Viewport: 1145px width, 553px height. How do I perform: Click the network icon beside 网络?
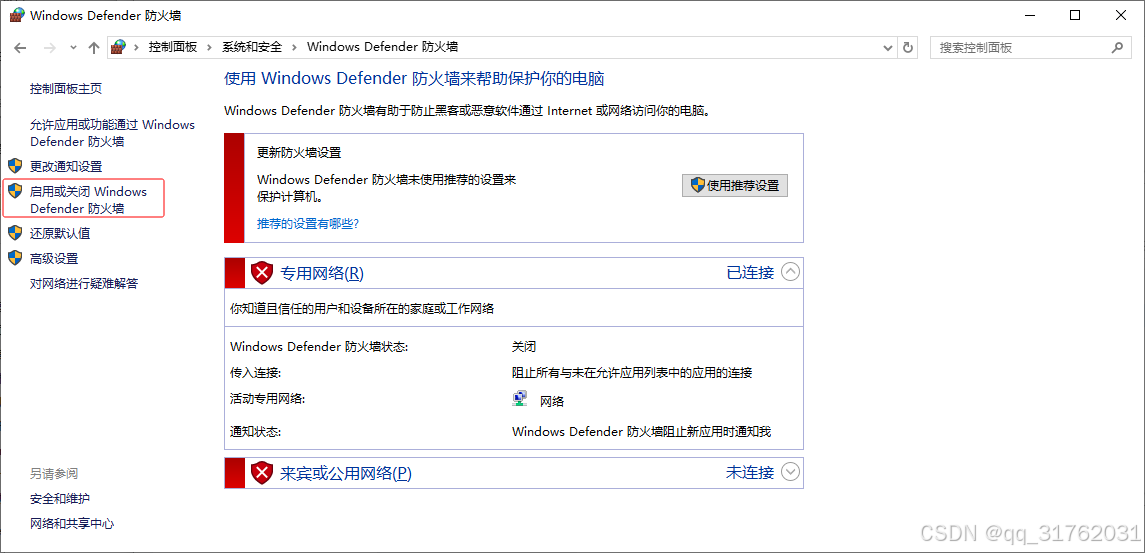coord(520,399)
